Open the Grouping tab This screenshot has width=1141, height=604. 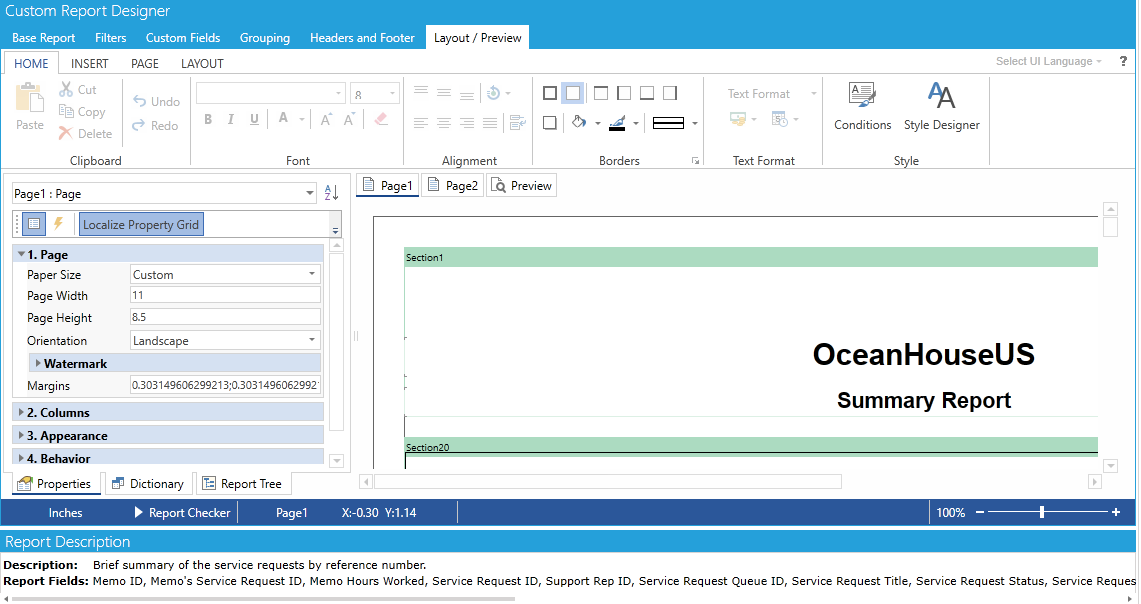265,38
